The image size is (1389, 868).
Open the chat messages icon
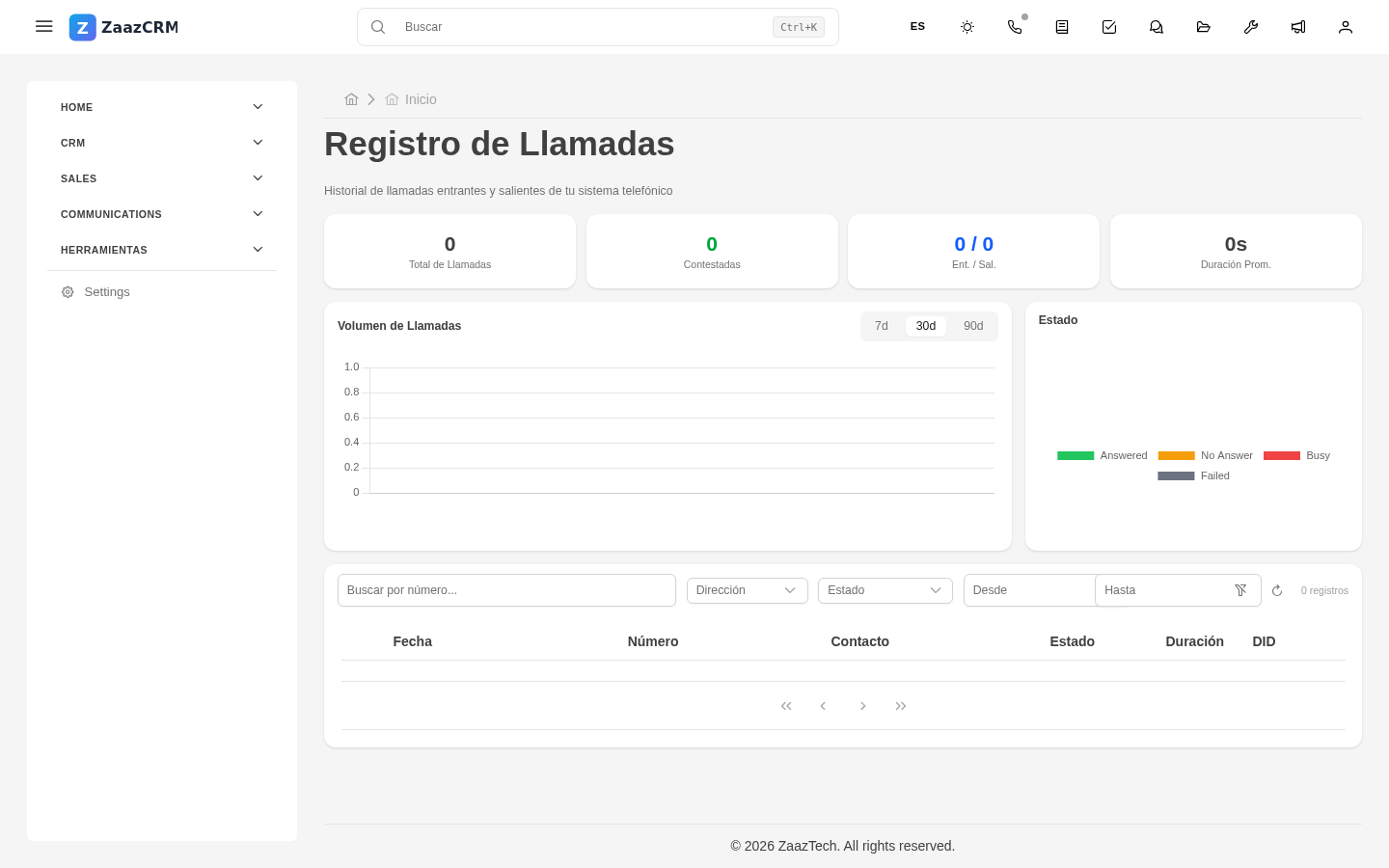coord(1157,27)
